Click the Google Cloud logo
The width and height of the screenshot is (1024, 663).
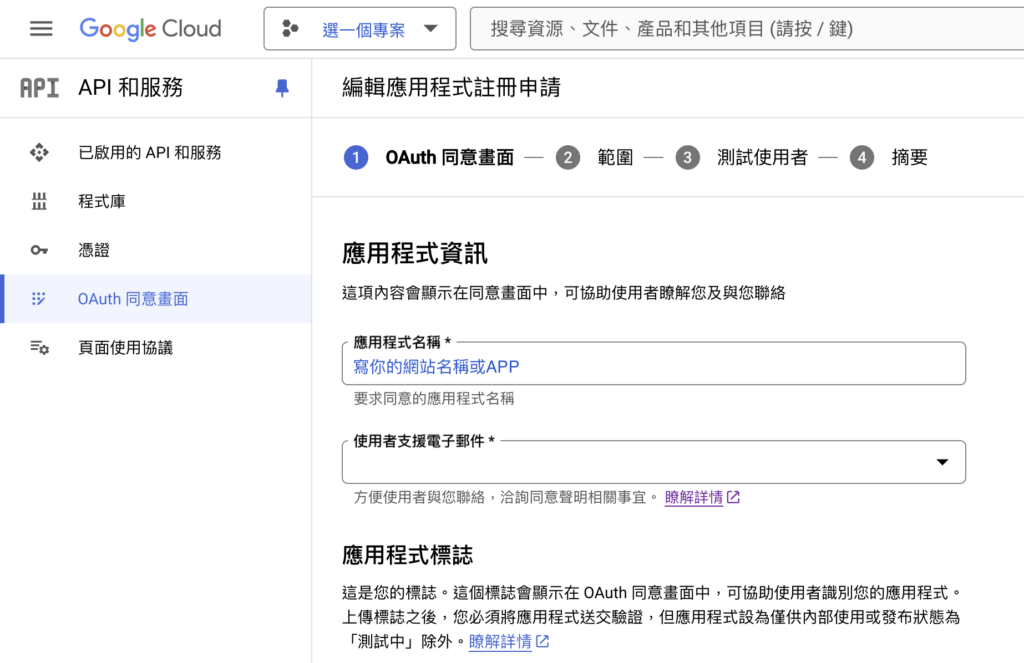pyautogui.click(x=150, y=29)
